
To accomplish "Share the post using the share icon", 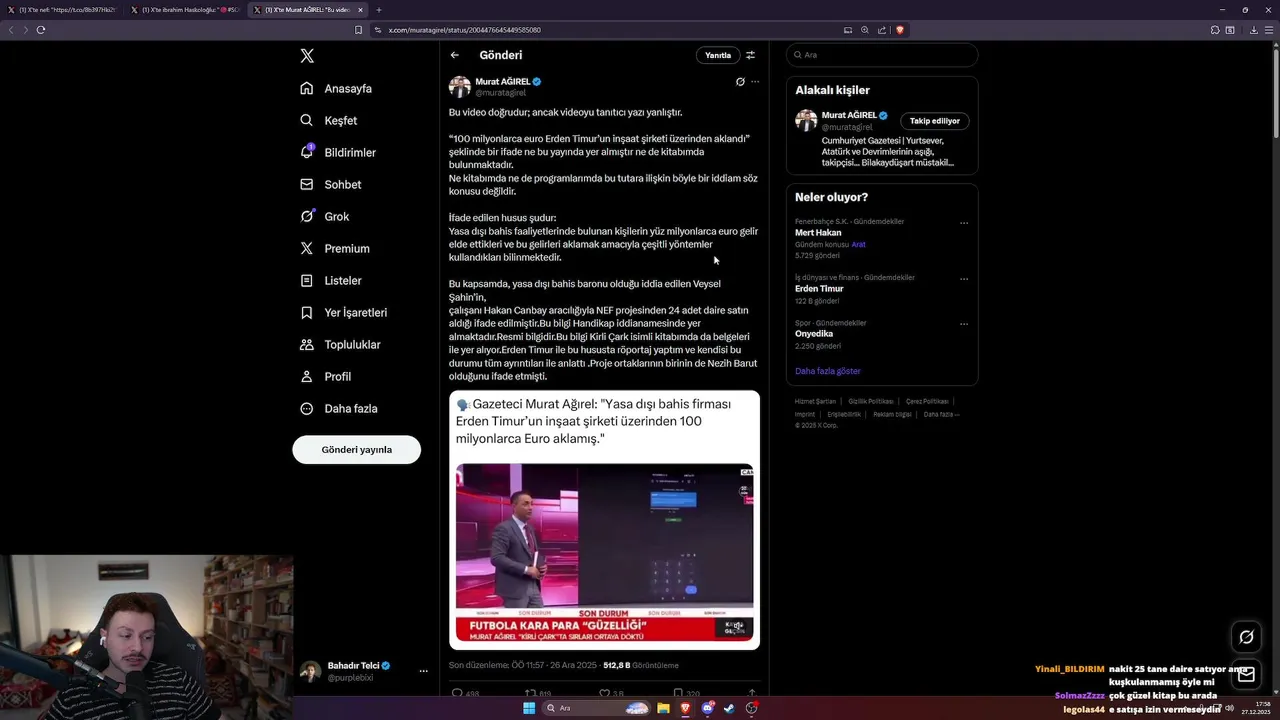I will [752, 692].
